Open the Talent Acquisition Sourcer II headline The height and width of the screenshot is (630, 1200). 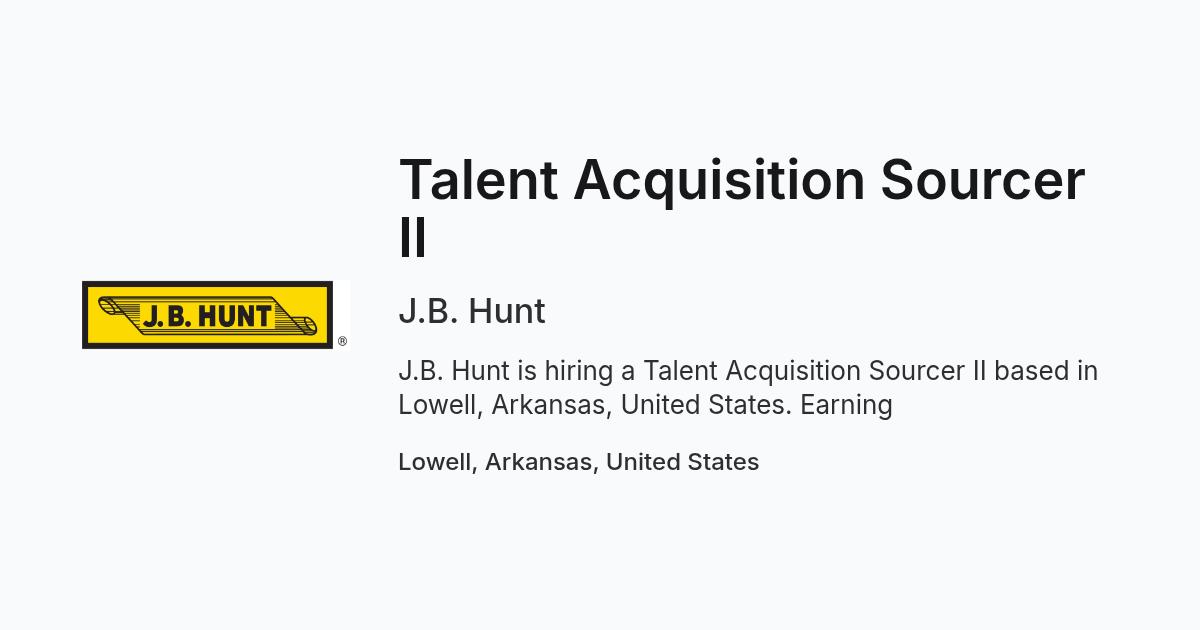coord(742,208)
